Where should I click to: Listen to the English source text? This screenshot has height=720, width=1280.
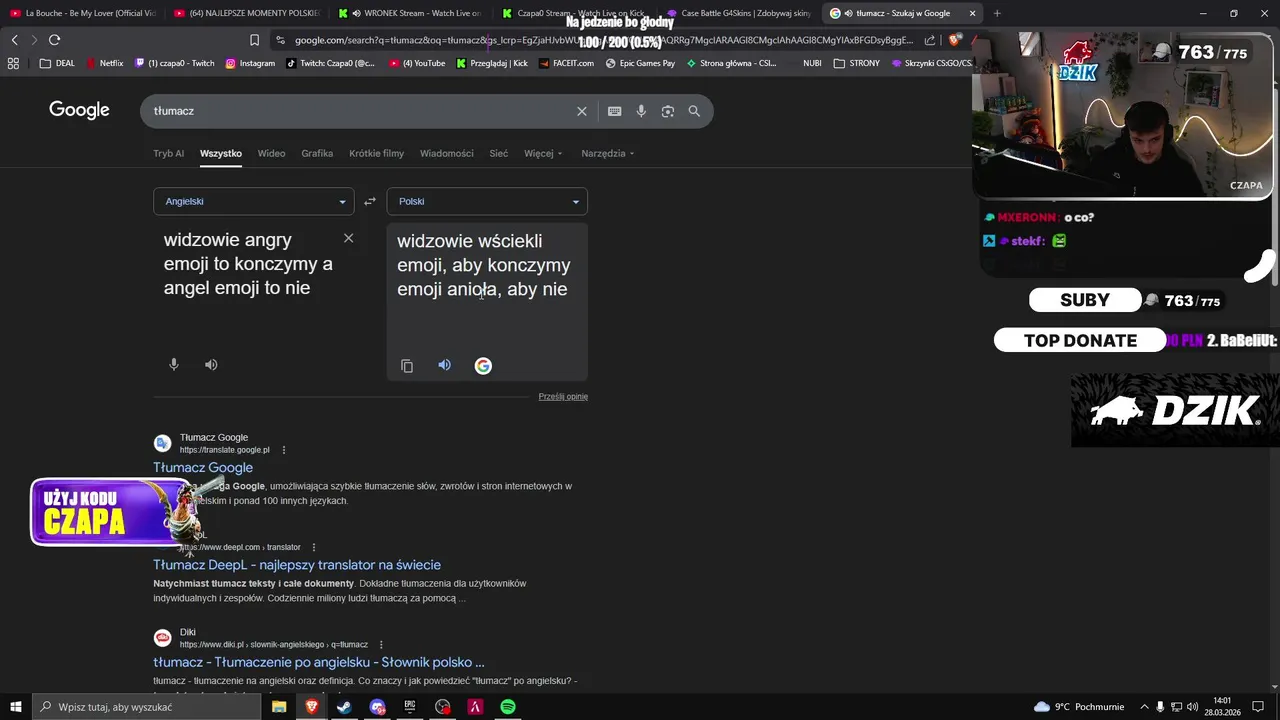pos(211,365)
